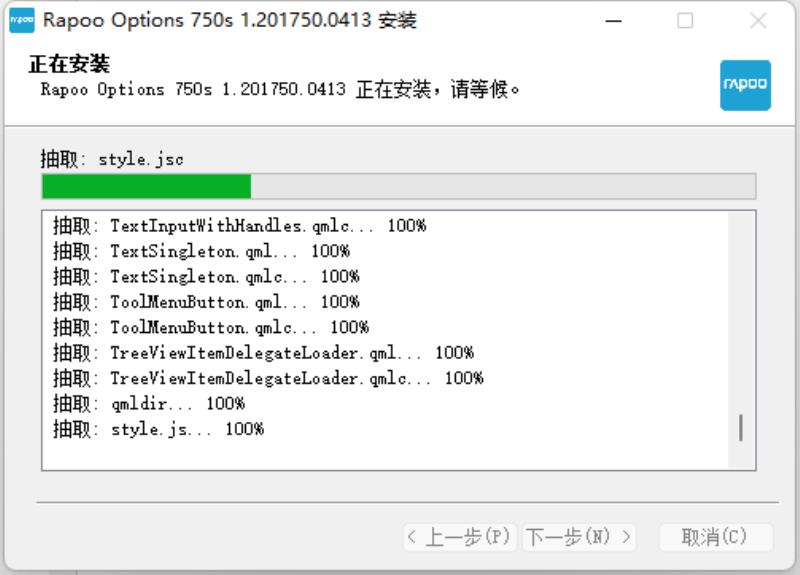Select the TextSingleton.qml... 100% log line
The height and width of the screenshot is (575, 800).
tap(201, 251)
